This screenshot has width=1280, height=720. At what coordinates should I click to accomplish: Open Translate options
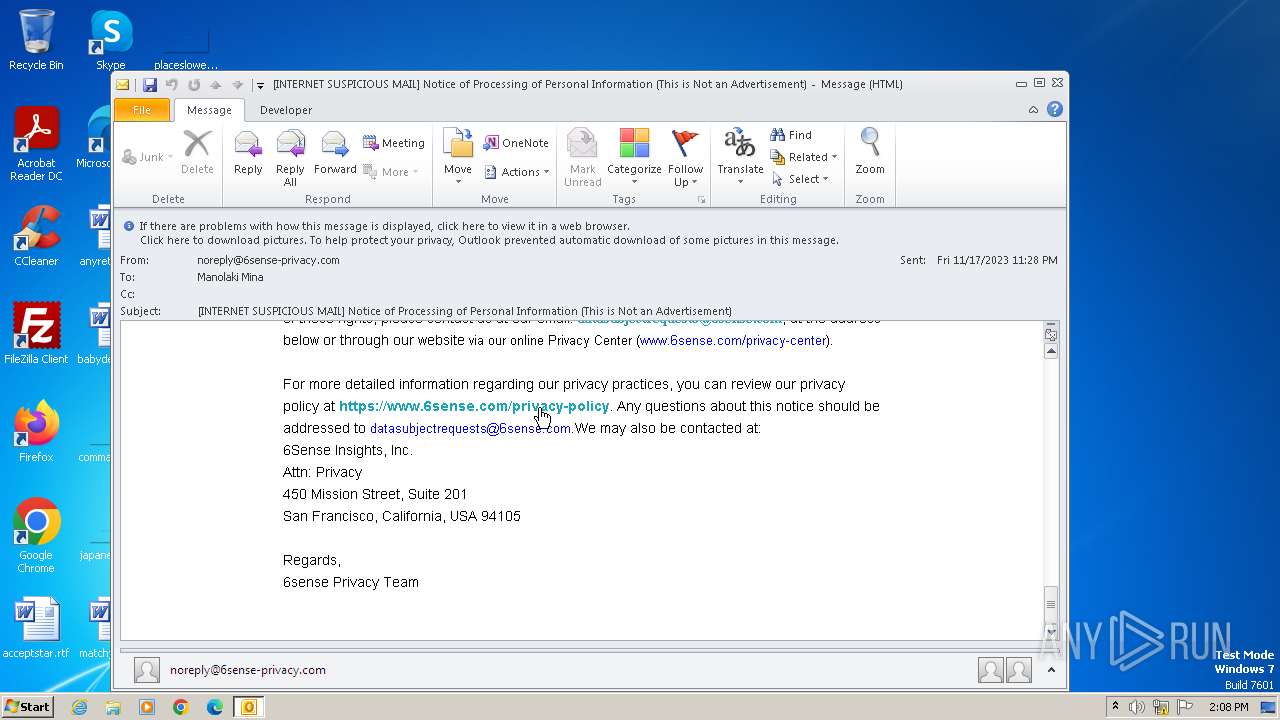pos(740,158)
